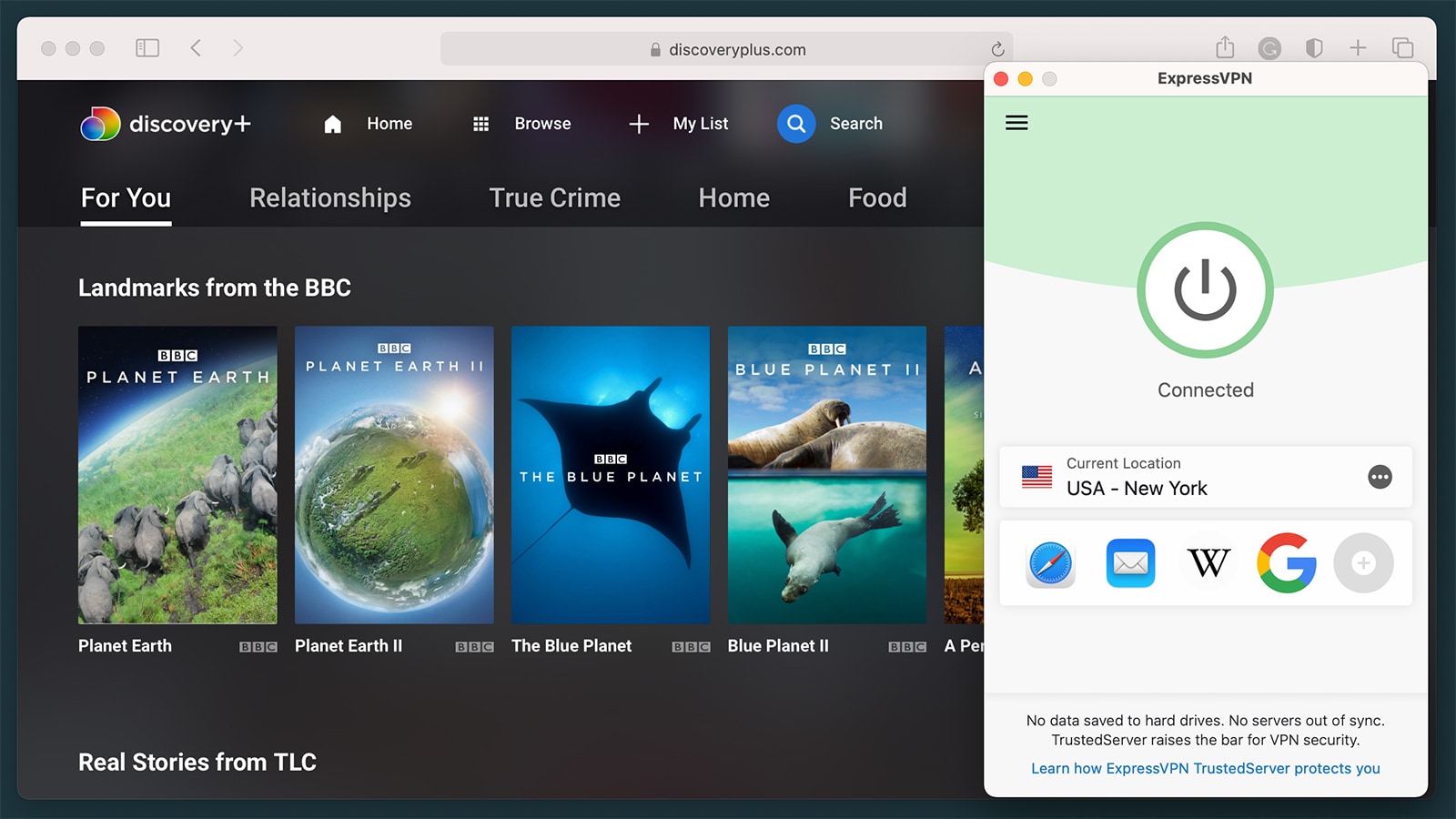Open a new tab with plus icon
This screenshot has width=1456, height=819.
click(1358, 47)
